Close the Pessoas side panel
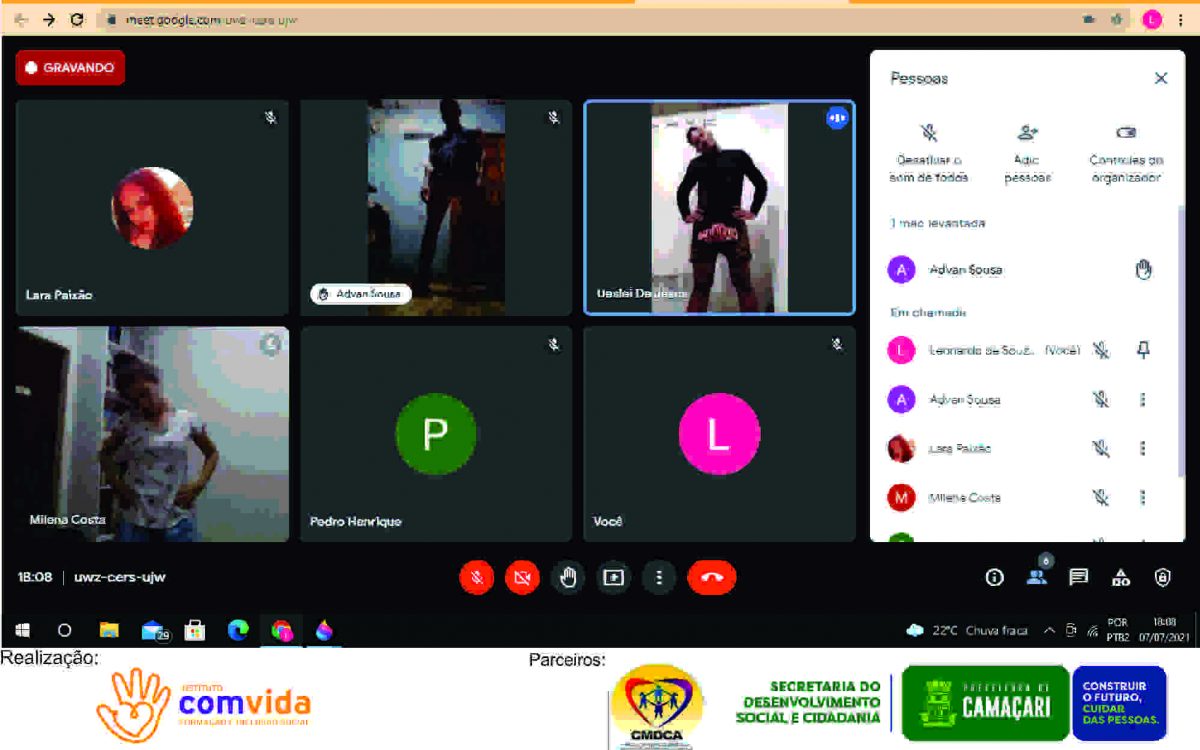 tap(1160, 78)
